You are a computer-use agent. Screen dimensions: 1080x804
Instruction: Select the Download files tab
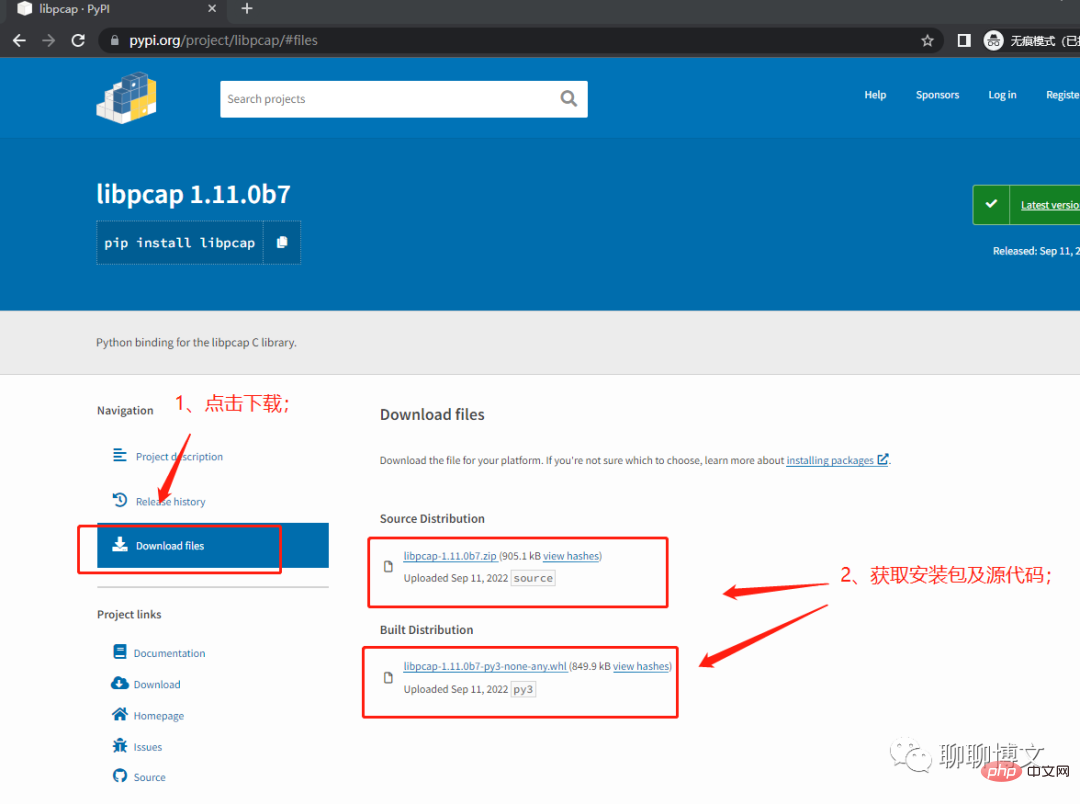tap(213, 546)
